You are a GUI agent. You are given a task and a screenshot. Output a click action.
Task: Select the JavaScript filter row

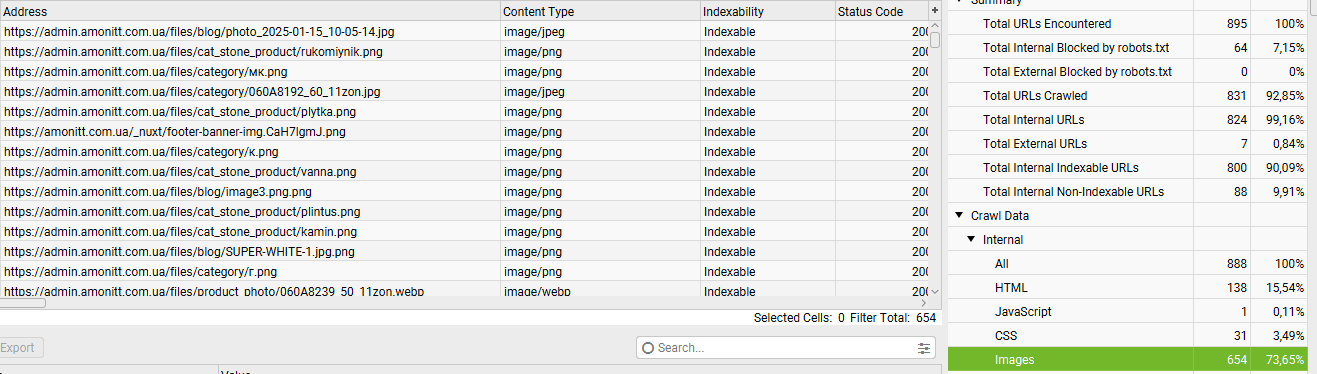pyautogui.click(x=1127, y=312)
